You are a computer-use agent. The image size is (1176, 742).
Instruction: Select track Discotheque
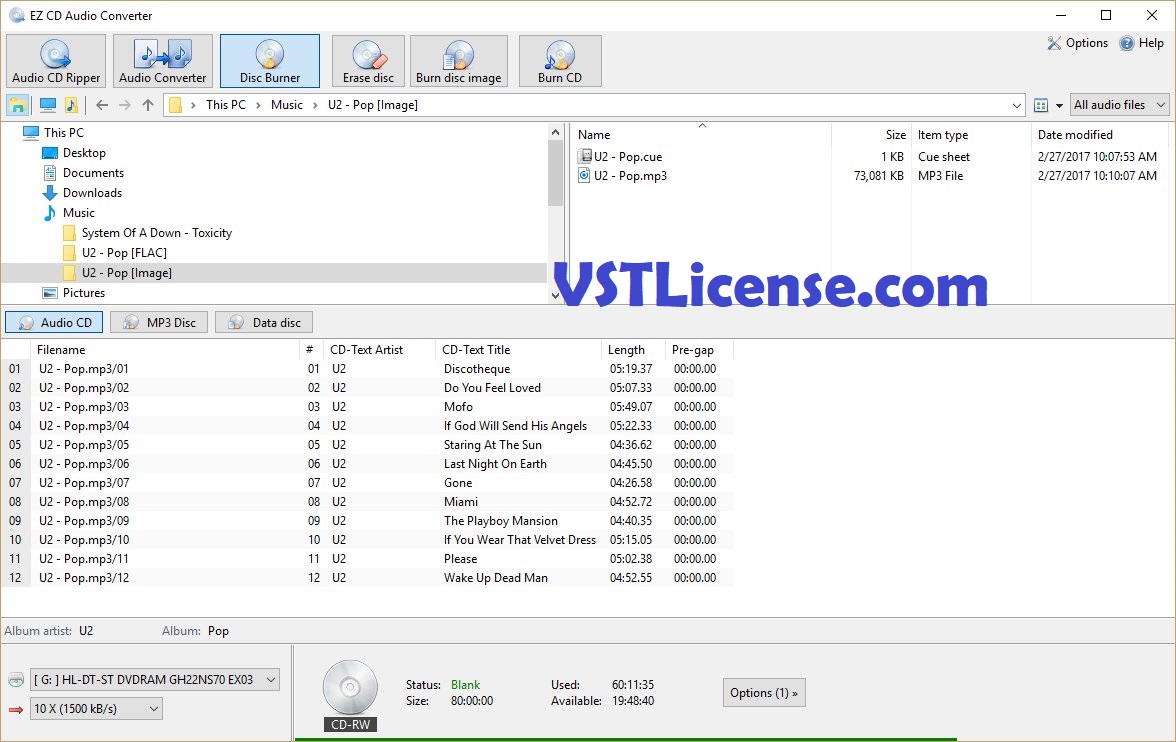click(x=477, y=369)
